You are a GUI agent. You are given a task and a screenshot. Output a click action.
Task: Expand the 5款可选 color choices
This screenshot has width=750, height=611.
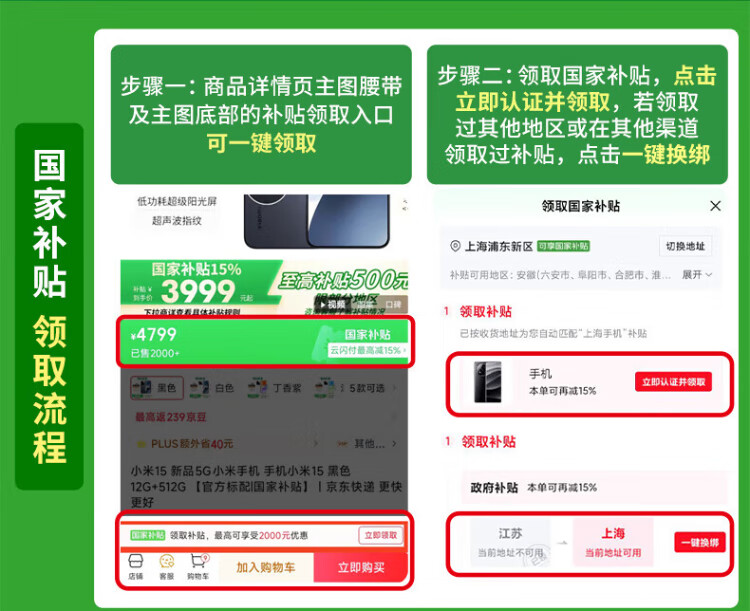click(x=367, y=388)
